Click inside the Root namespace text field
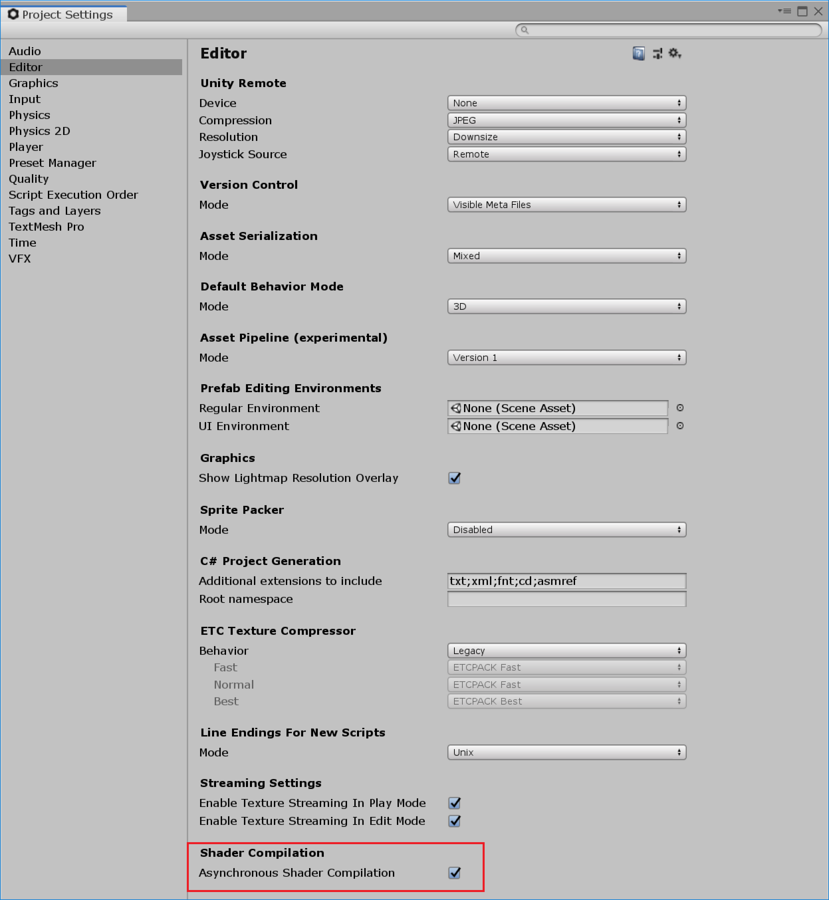This screenshot has height=900, width=829. pyautogui.click(x=566, y=599)
